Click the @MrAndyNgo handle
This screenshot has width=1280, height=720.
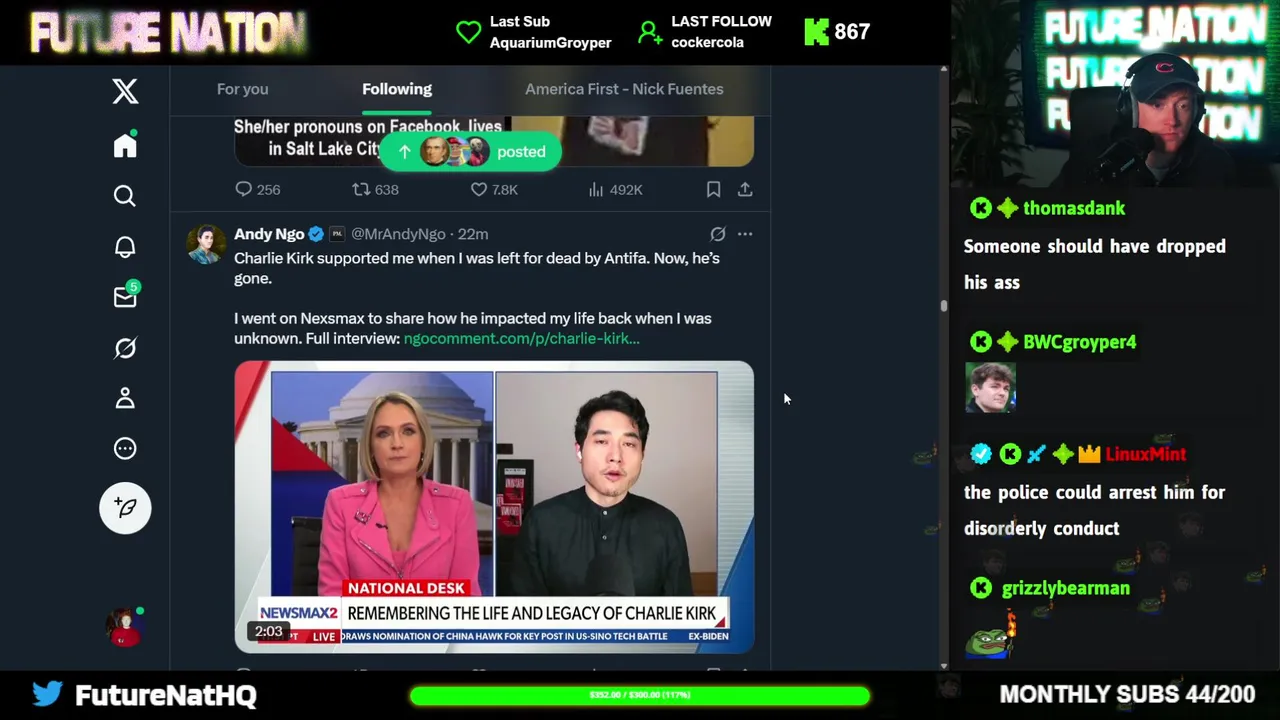[x=398, y=234]
